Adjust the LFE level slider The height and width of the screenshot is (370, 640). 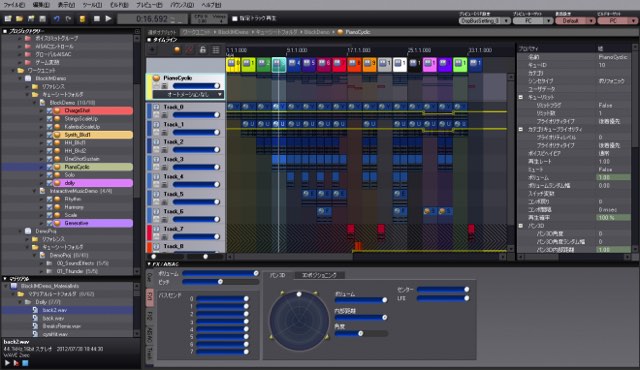tap(442, 298)
